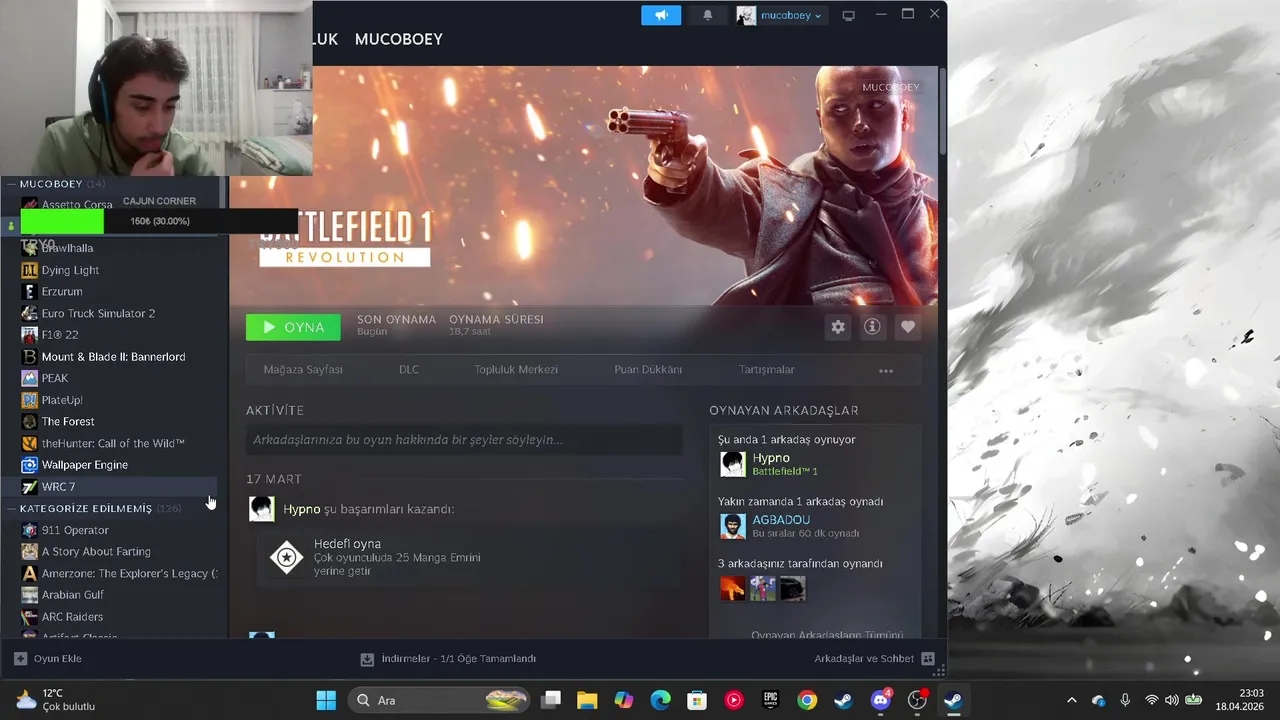This screenshot has height=720, width=1280.
Task: Collapse the KATEGORİZE EDİLMEMİŞ category
Action: coord(11,509)
